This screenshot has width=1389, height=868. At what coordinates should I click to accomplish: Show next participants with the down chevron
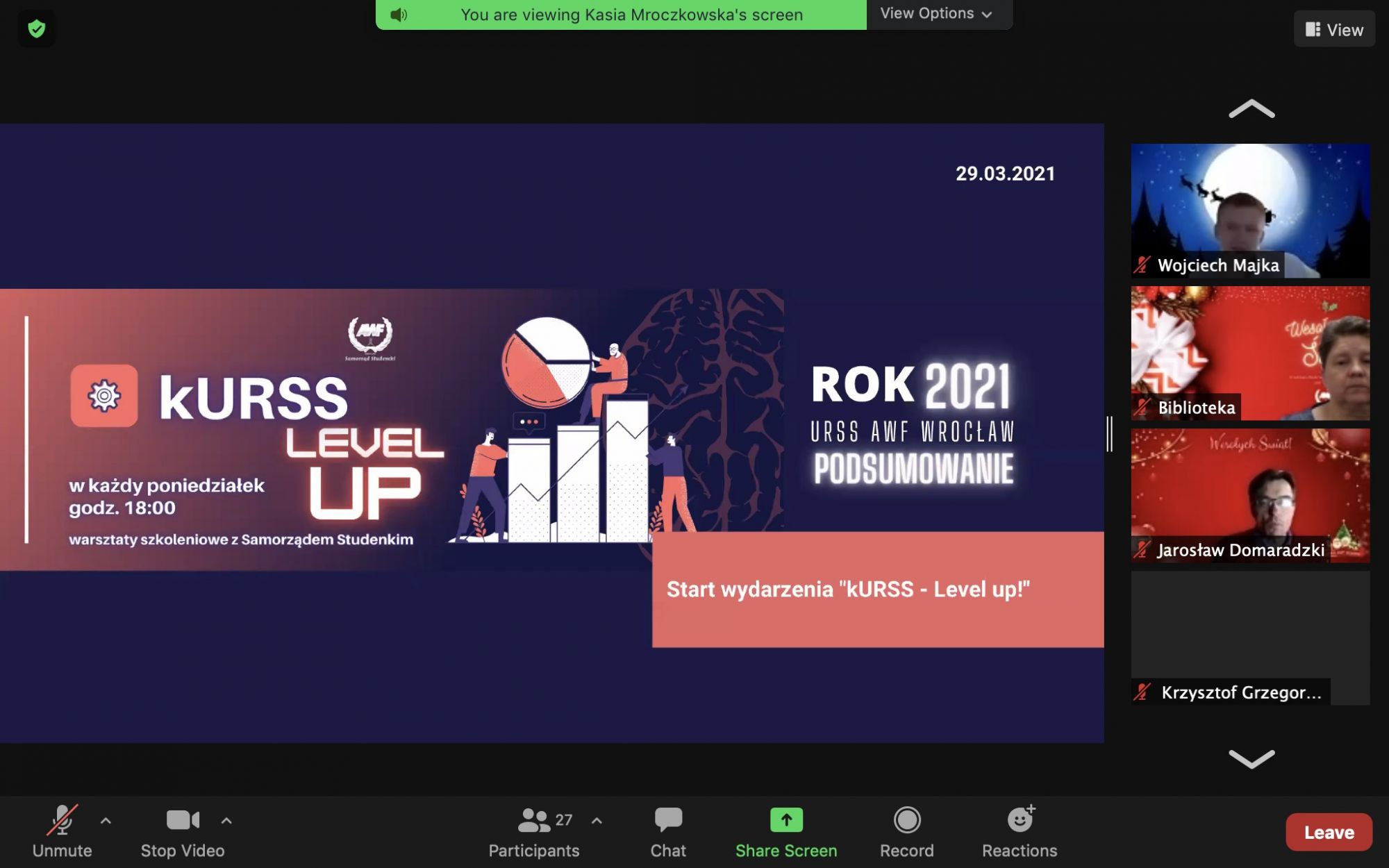click(x=1251, y=758)
